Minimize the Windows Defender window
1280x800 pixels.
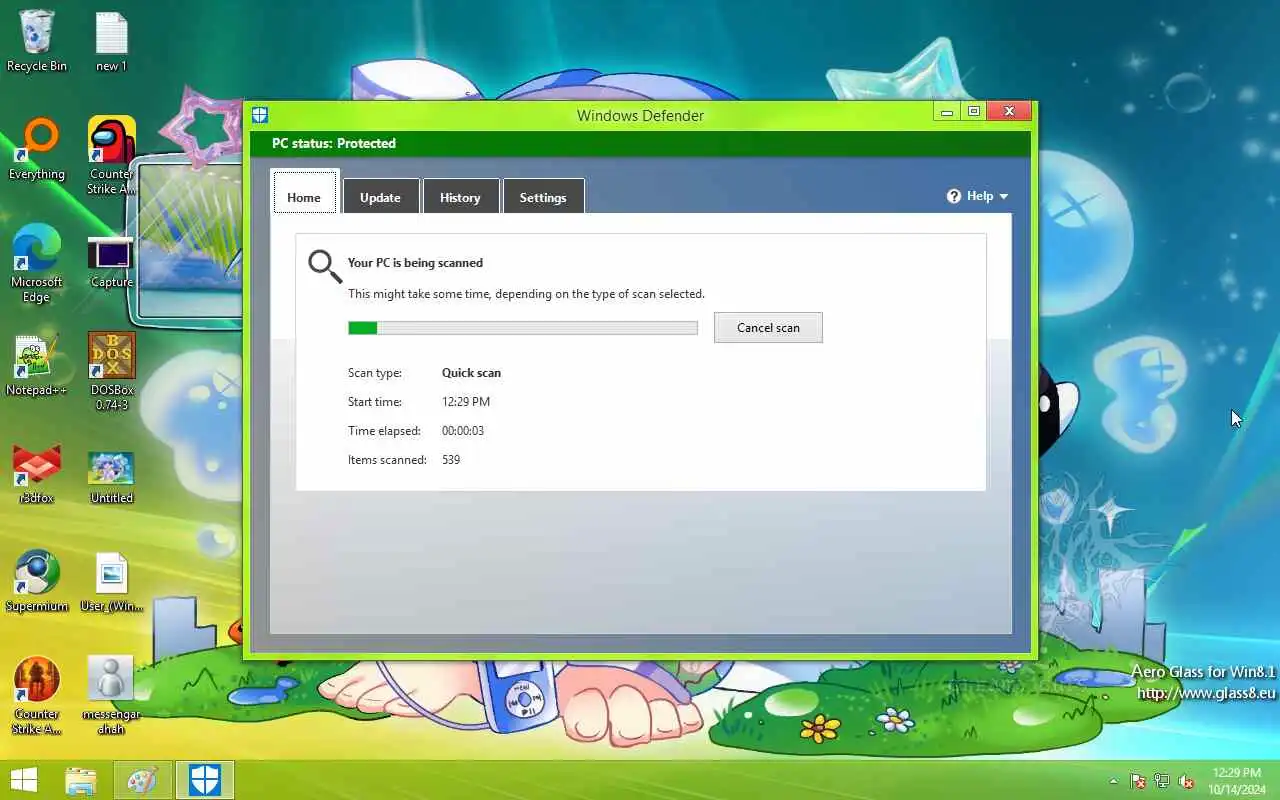(948, 112)
